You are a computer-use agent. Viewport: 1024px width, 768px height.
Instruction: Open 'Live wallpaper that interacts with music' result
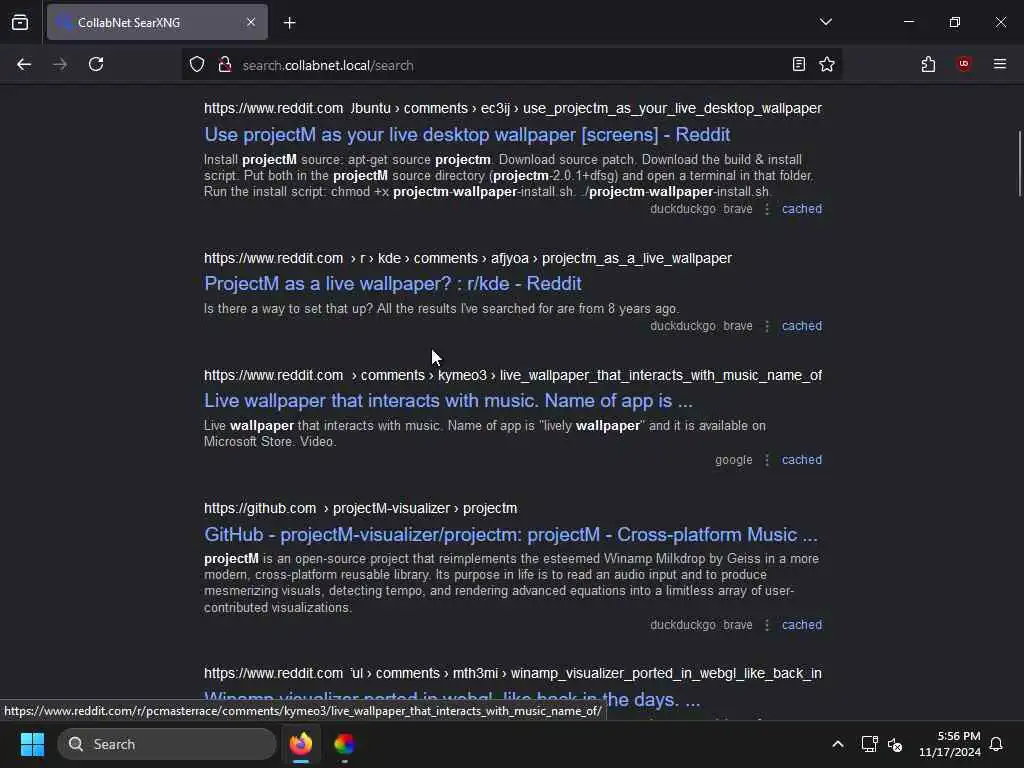pos(448,400)
